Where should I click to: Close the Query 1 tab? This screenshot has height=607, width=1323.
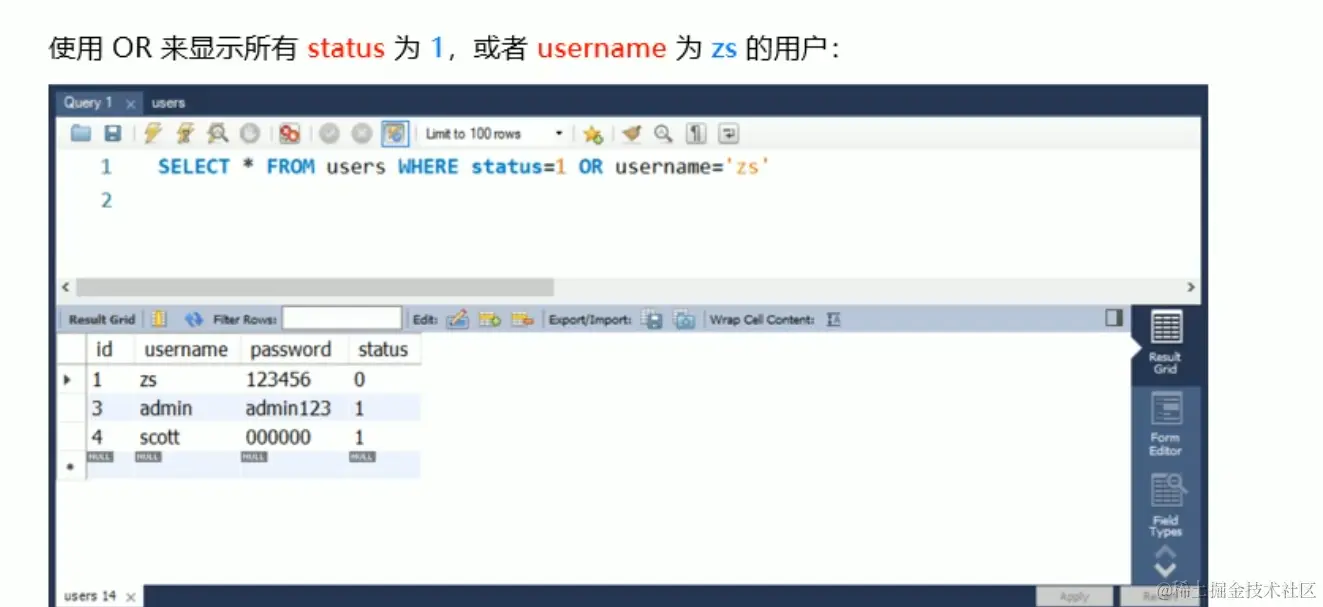coord(130,103)
